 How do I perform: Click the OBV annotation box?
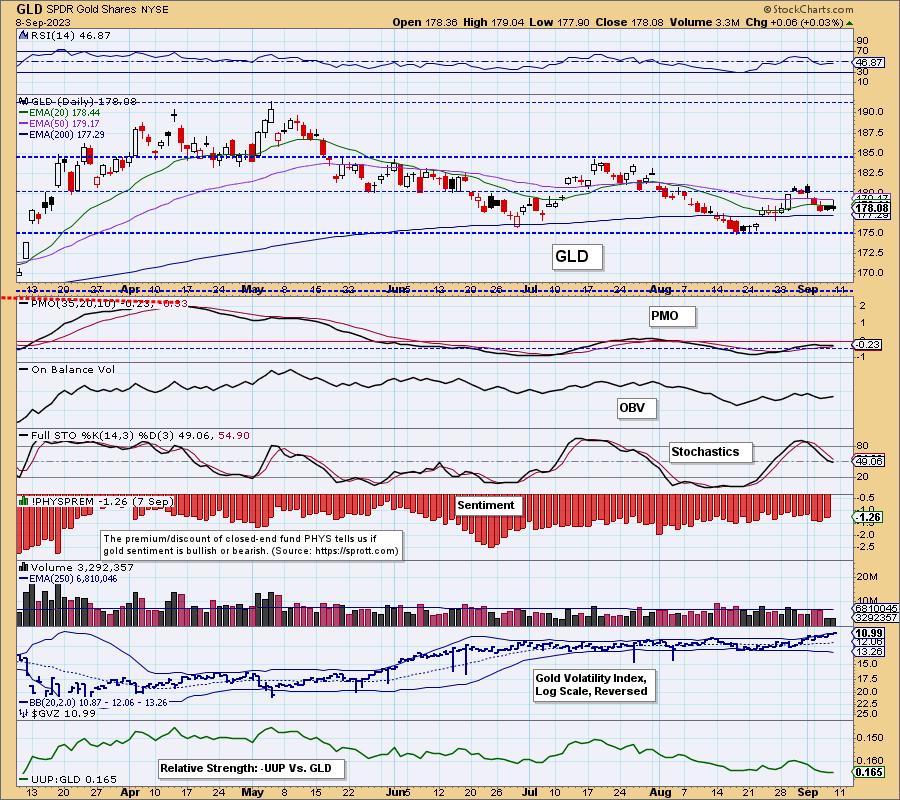(x=637, y=408)
